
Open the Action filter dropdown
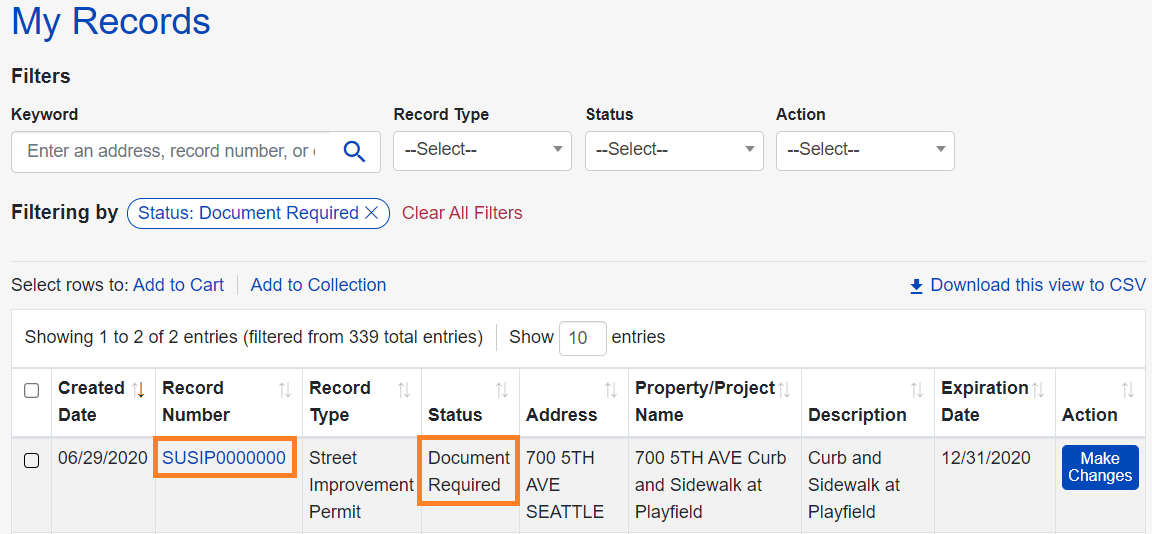[865, 151]
